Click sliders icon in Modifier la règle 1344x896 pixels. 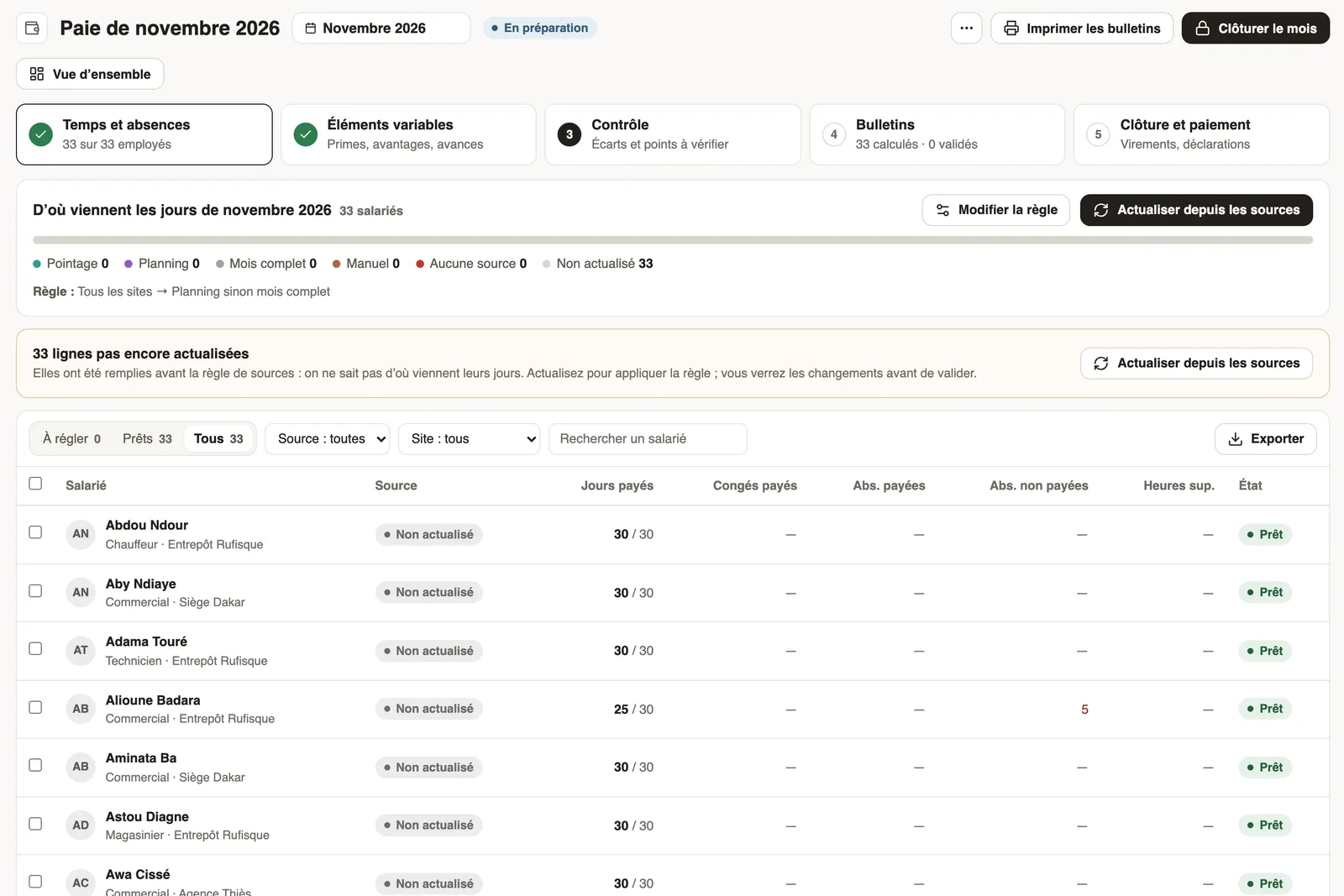(x=943, y=210)
